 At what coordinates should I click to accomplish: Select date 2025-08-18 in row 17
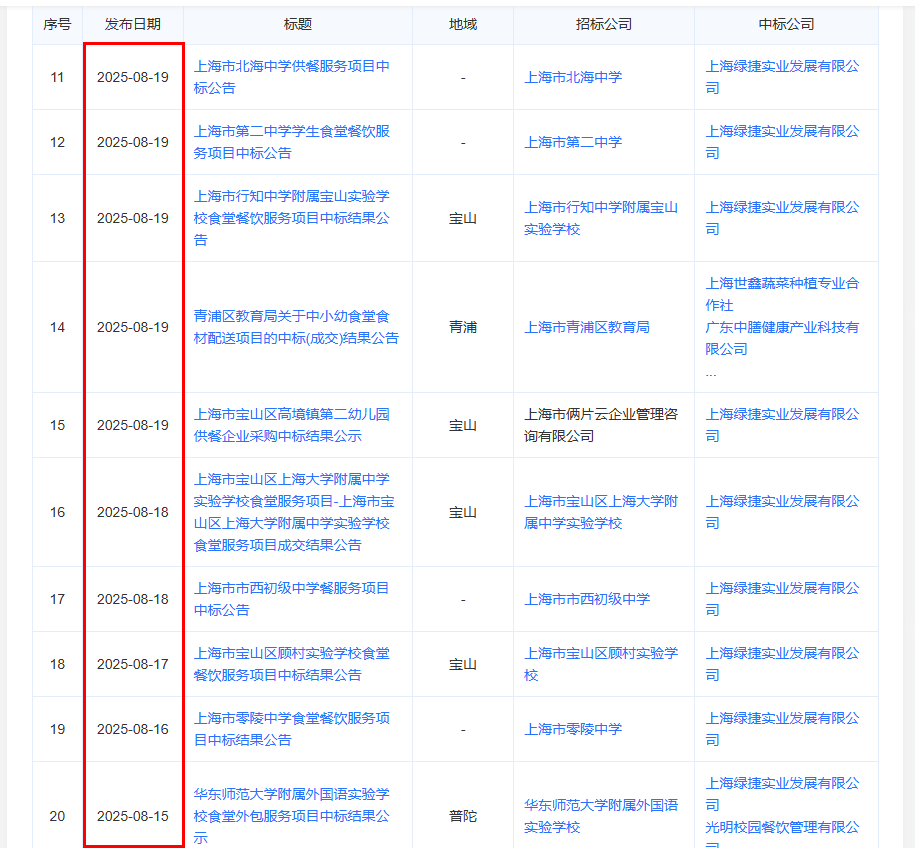[132, 599]
